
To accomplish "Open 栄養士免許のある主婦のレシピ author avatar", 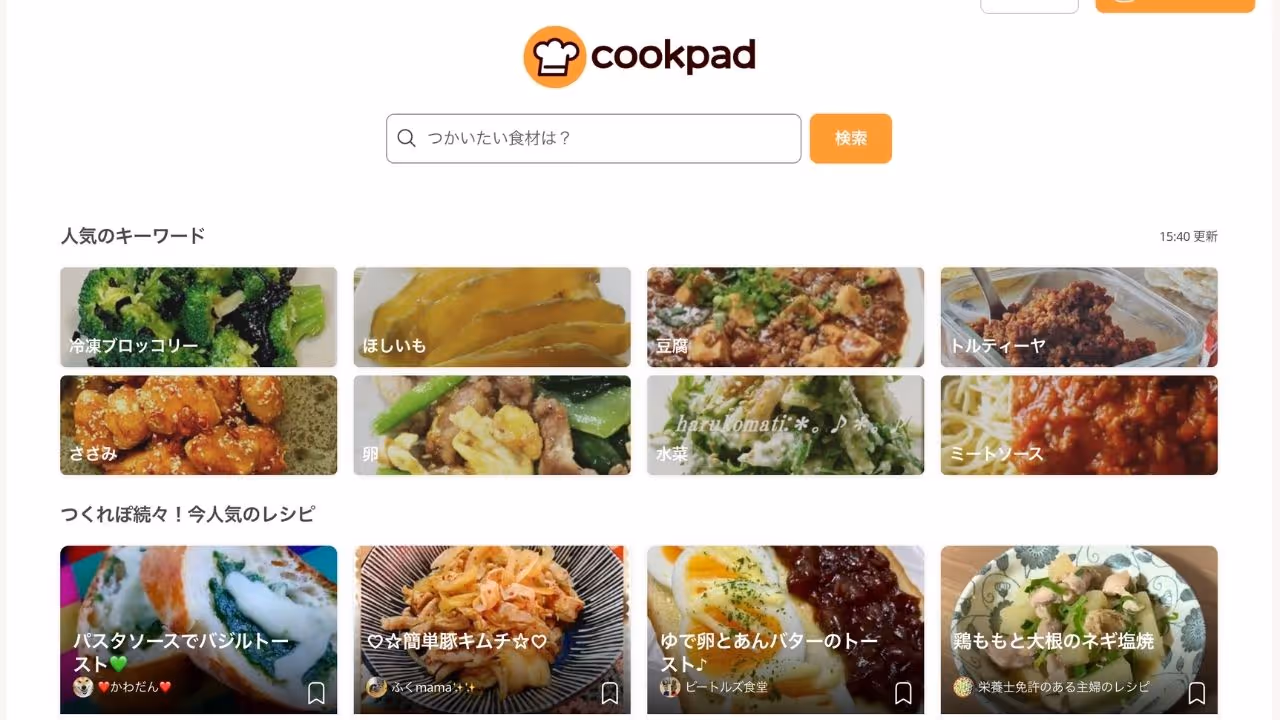I will tap(963, 687).
